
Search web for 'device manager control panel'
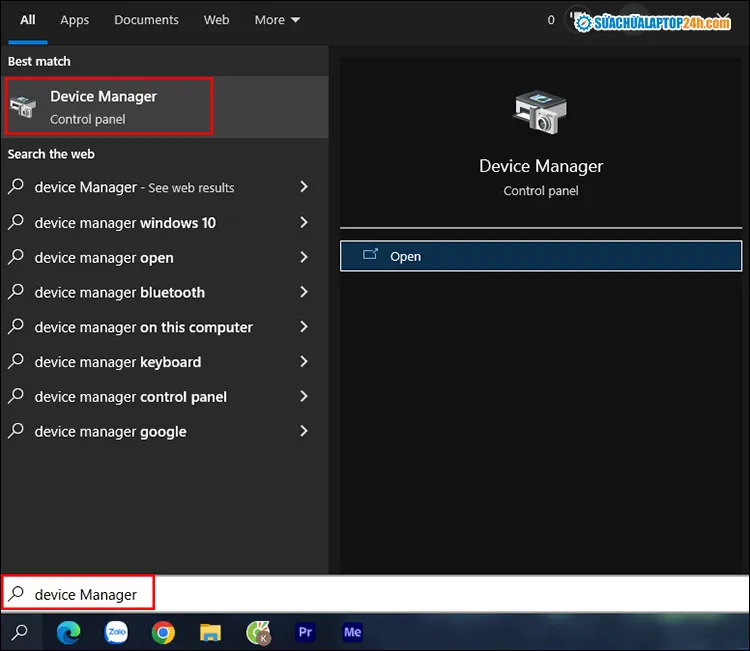point(130,397)
